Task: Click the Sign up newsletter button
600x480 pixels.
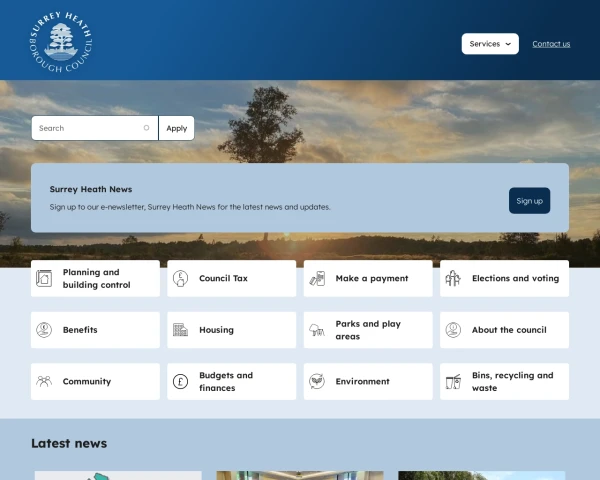Action: (x=529, y=201)
